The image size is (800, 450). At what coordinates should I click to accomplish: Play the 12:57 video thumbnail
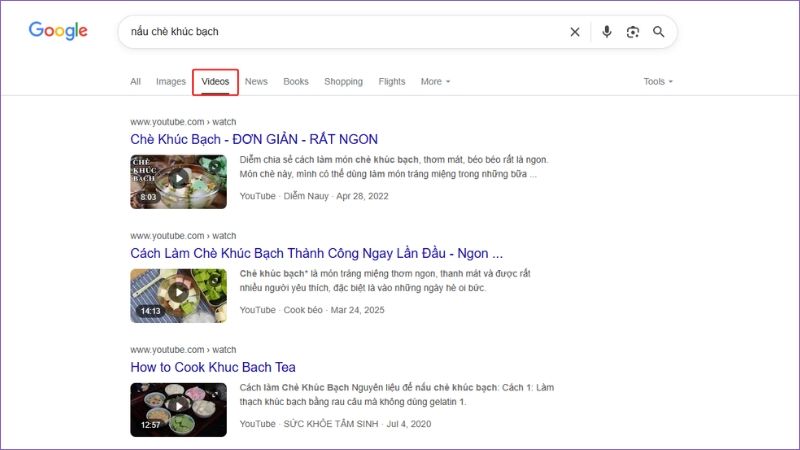(179, 410)
